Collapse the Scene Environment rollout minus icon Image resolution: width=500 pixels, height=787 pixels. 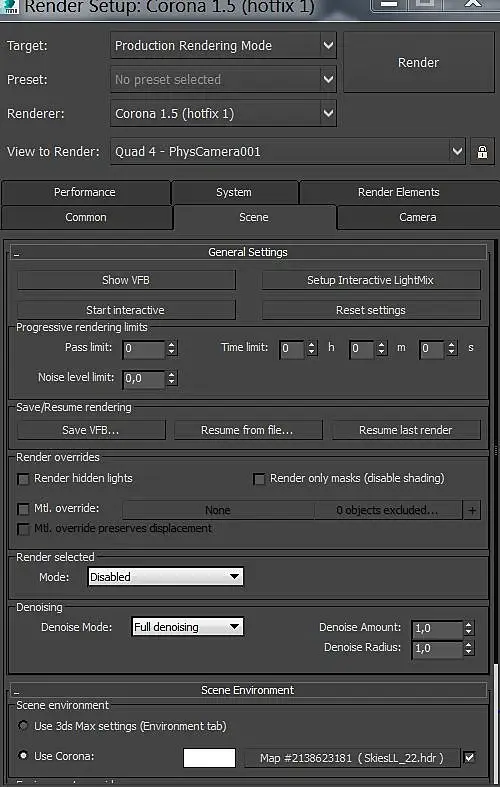[x=17, y=693]
